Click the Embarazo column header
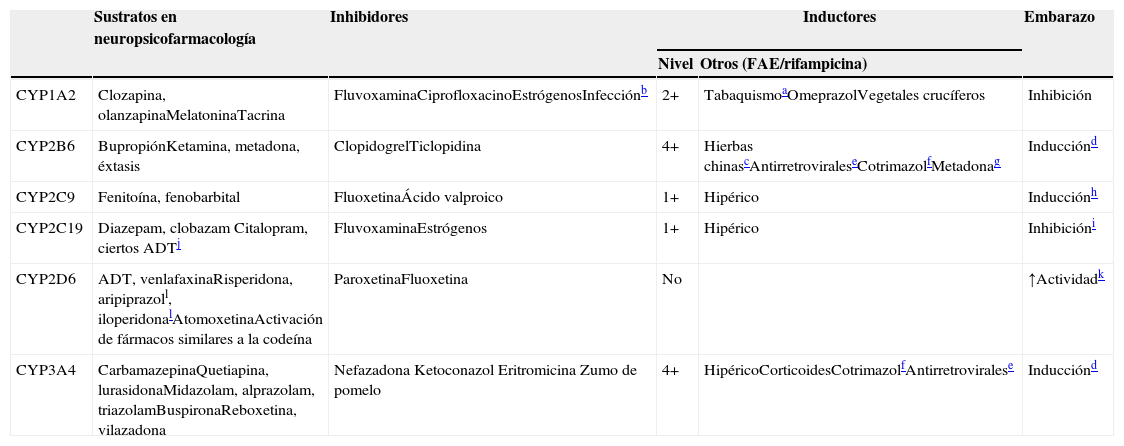The width and height of the screenshot is (1124, 446). [x=1059, y=18]
